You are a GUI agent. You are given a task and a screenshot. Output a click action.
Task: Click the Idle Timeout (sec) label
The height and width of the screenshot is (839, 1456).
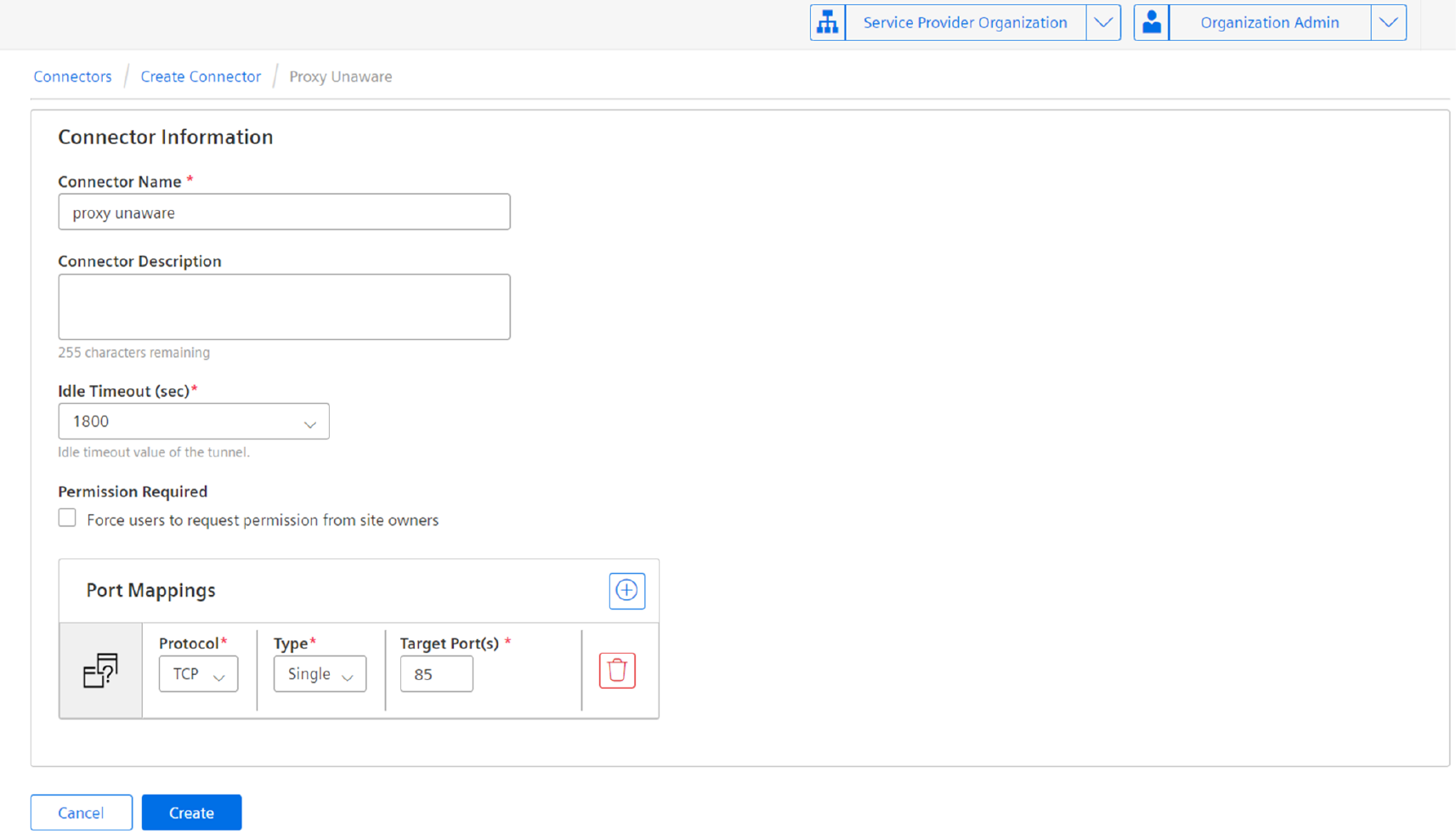(x=127, y=391)
